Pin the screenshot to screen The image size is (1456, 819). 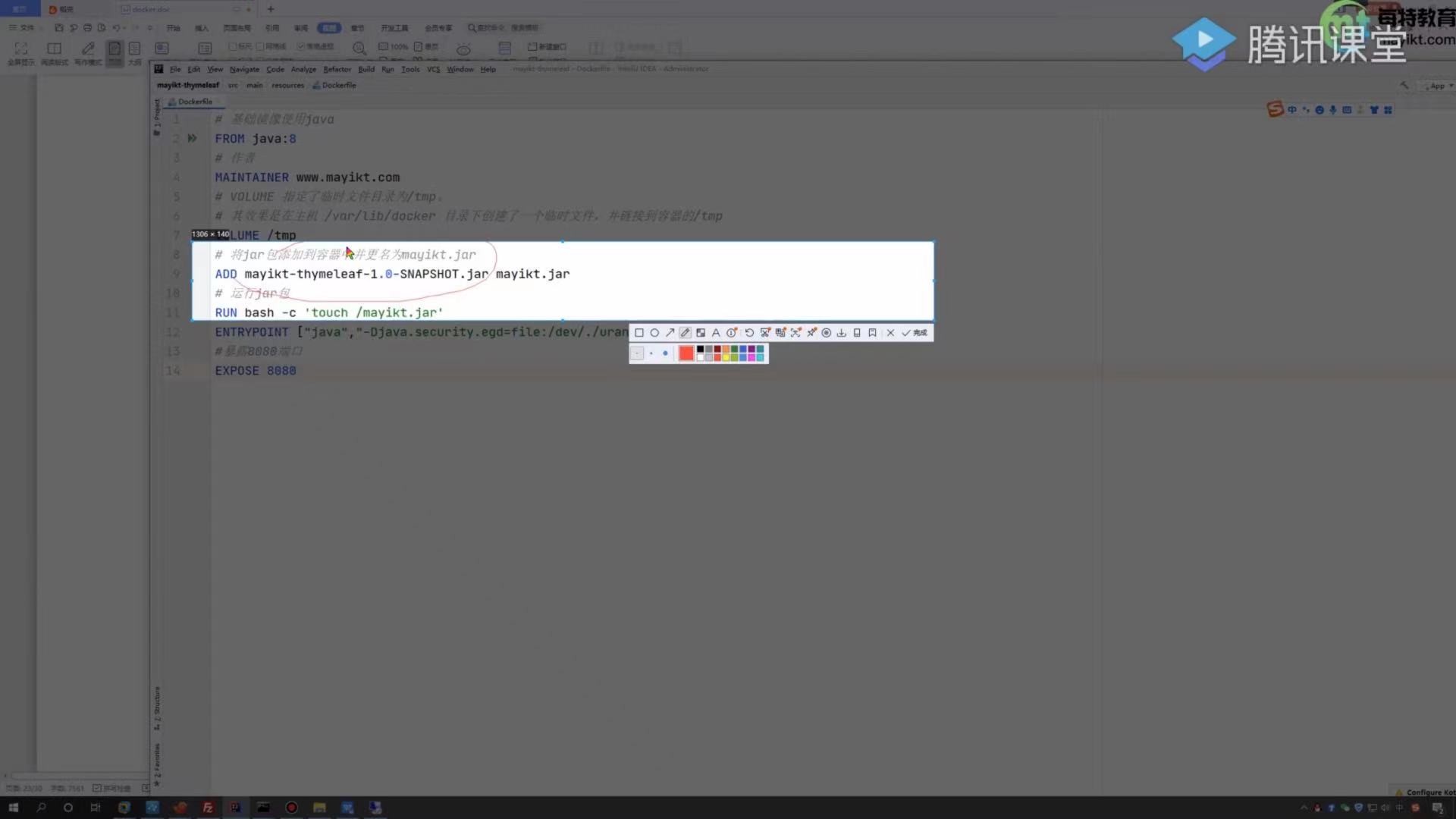tap(811, 333)
